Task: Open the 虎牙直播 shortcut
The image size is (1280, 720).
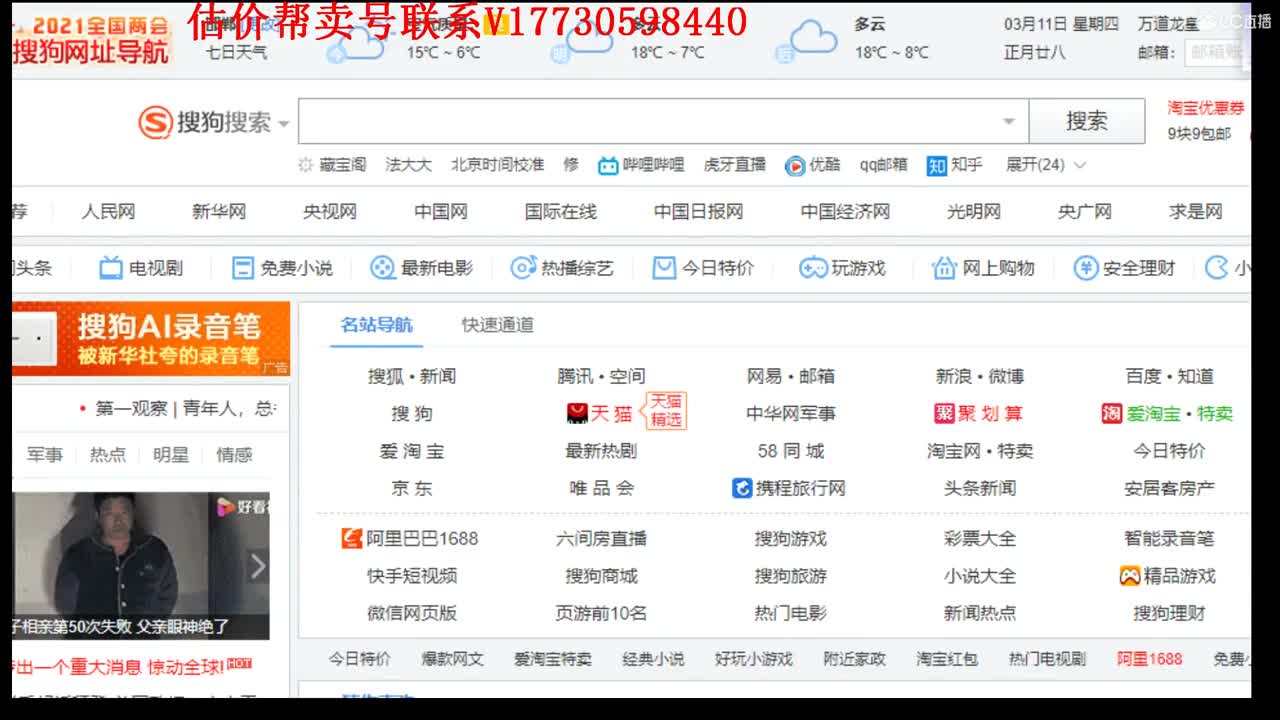Action: [x=735, y=165]
